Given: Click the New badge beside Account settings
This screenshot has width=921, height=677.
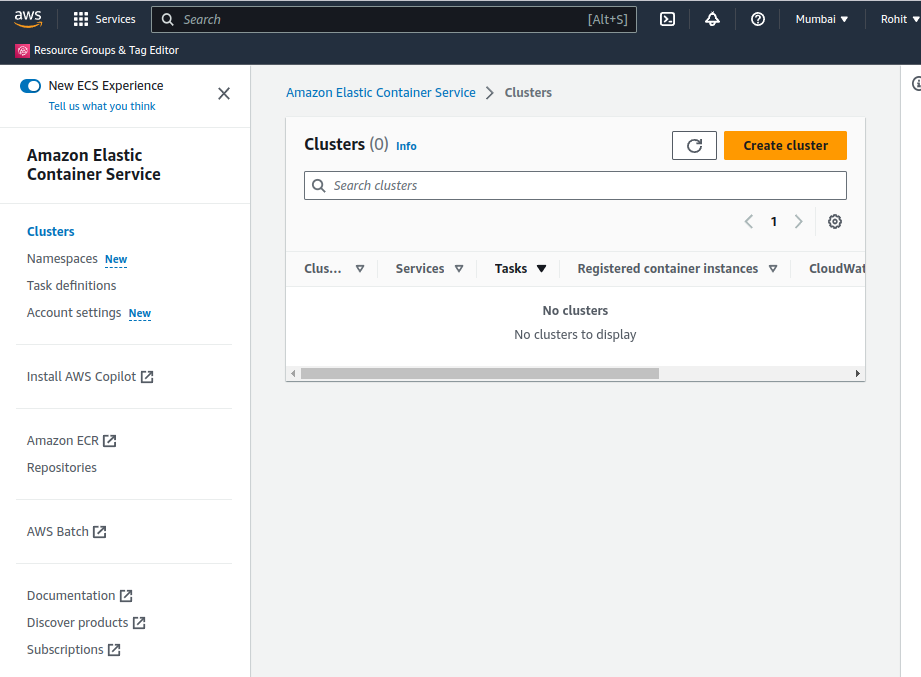Looking at the screenshot, I should point(140,313).
